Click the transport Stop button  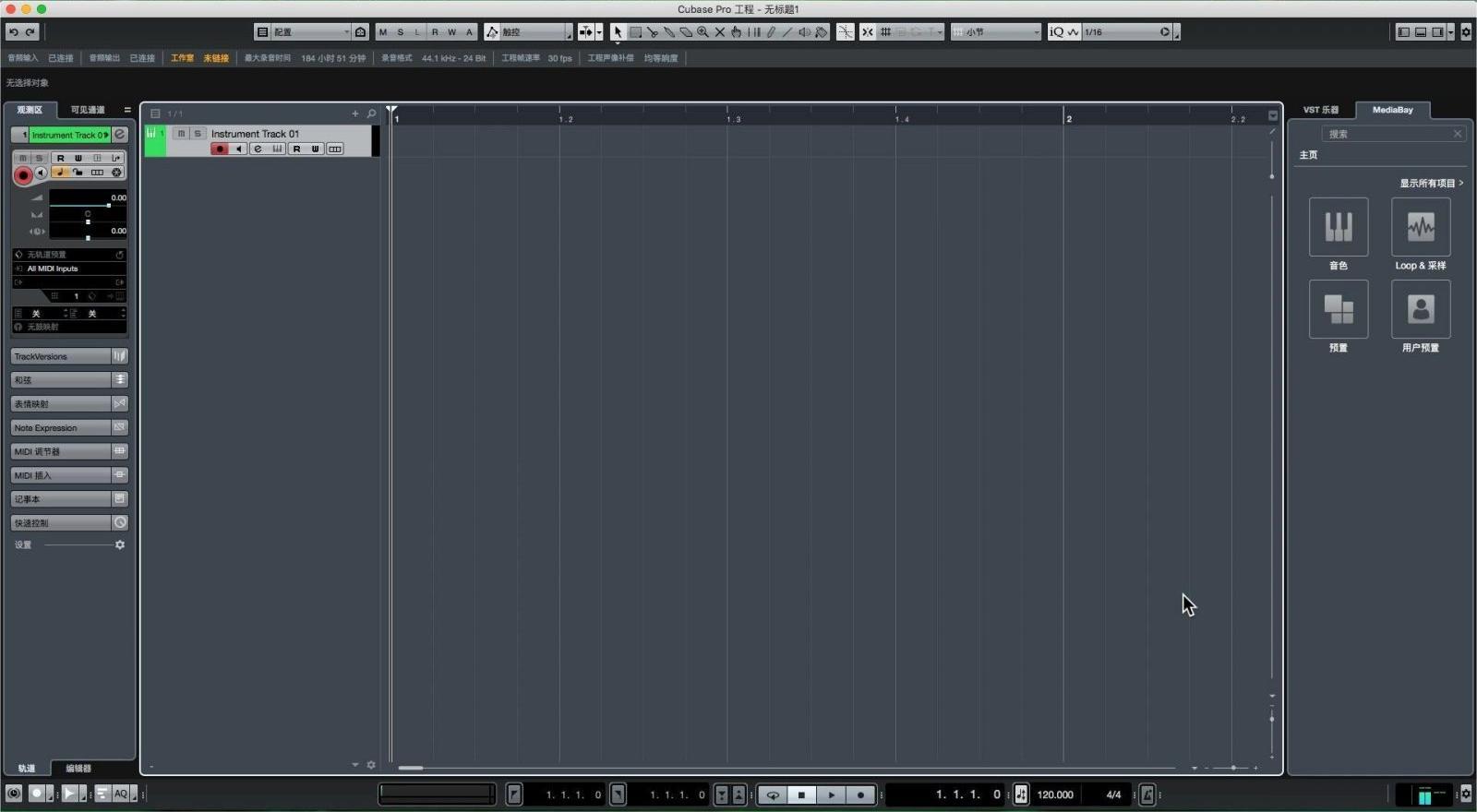click(x=801, y=794)
